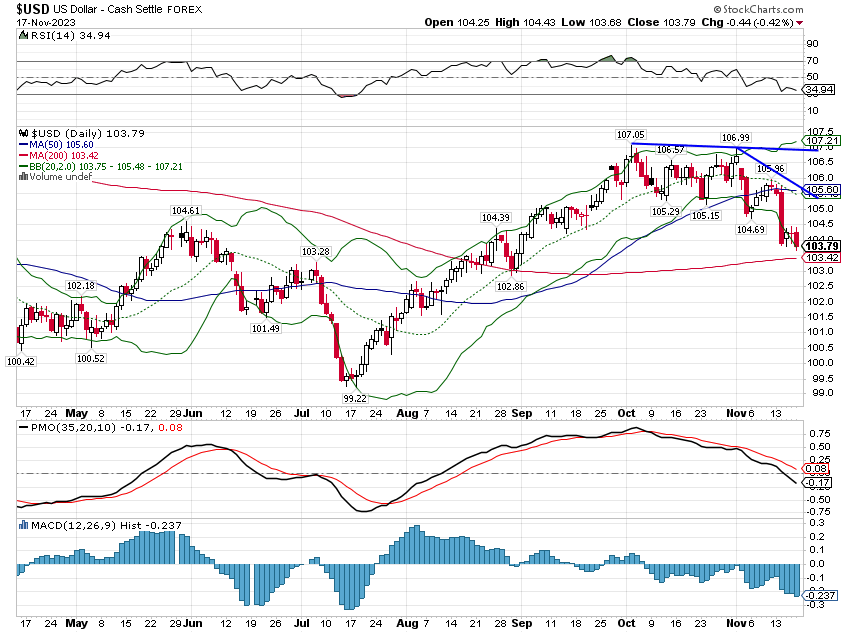Select the red MA(200) legend line swatch
Screen dimensions: 850x633
24,155
